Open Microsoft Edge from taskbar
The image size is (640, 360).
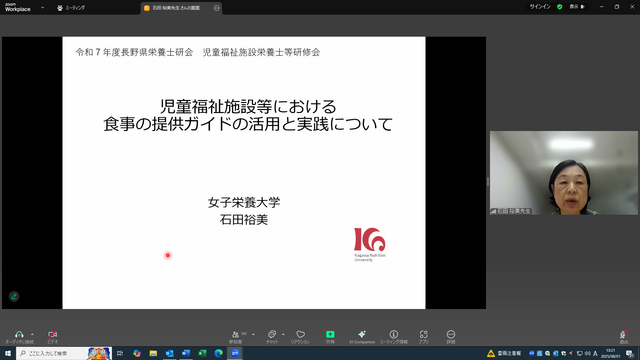218,353
